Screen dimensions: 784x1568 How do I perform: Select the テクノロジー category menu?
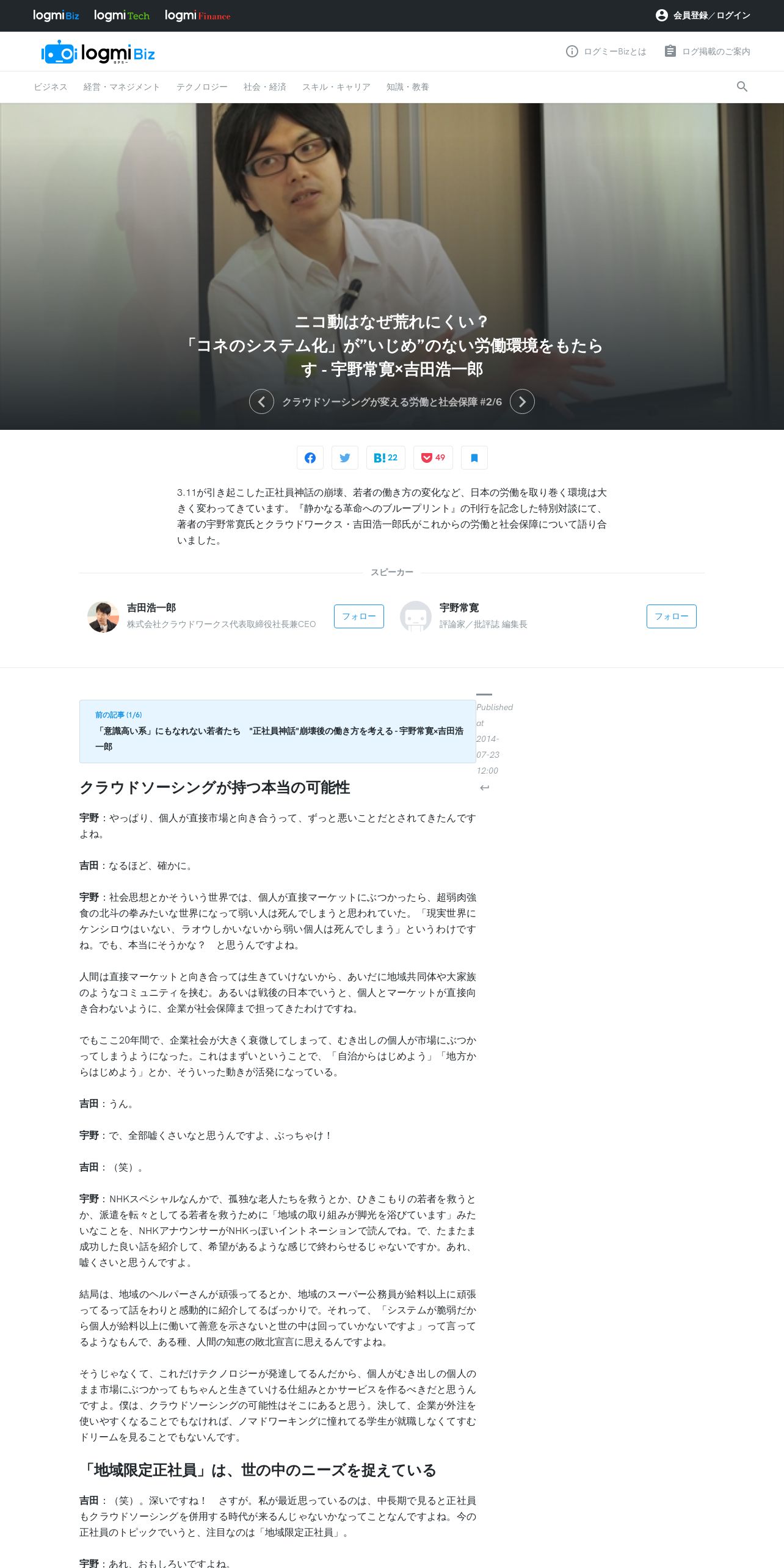[201, 87]
